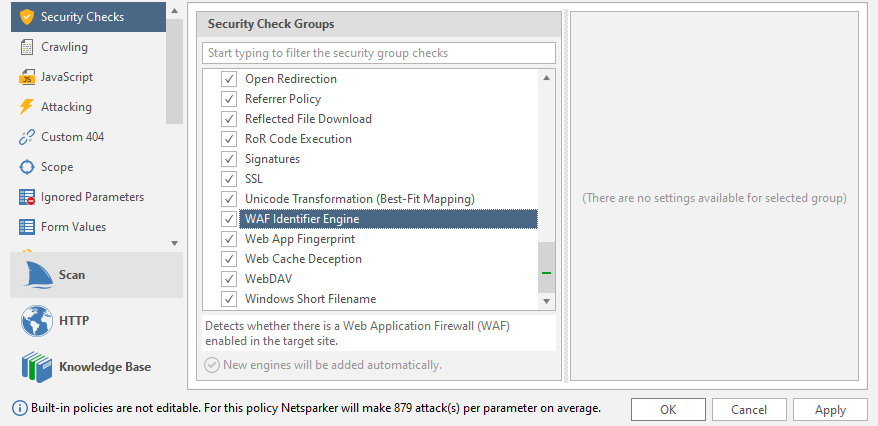Select the Scan category label
Screen dimensions: 878x426
coord(72,275)
